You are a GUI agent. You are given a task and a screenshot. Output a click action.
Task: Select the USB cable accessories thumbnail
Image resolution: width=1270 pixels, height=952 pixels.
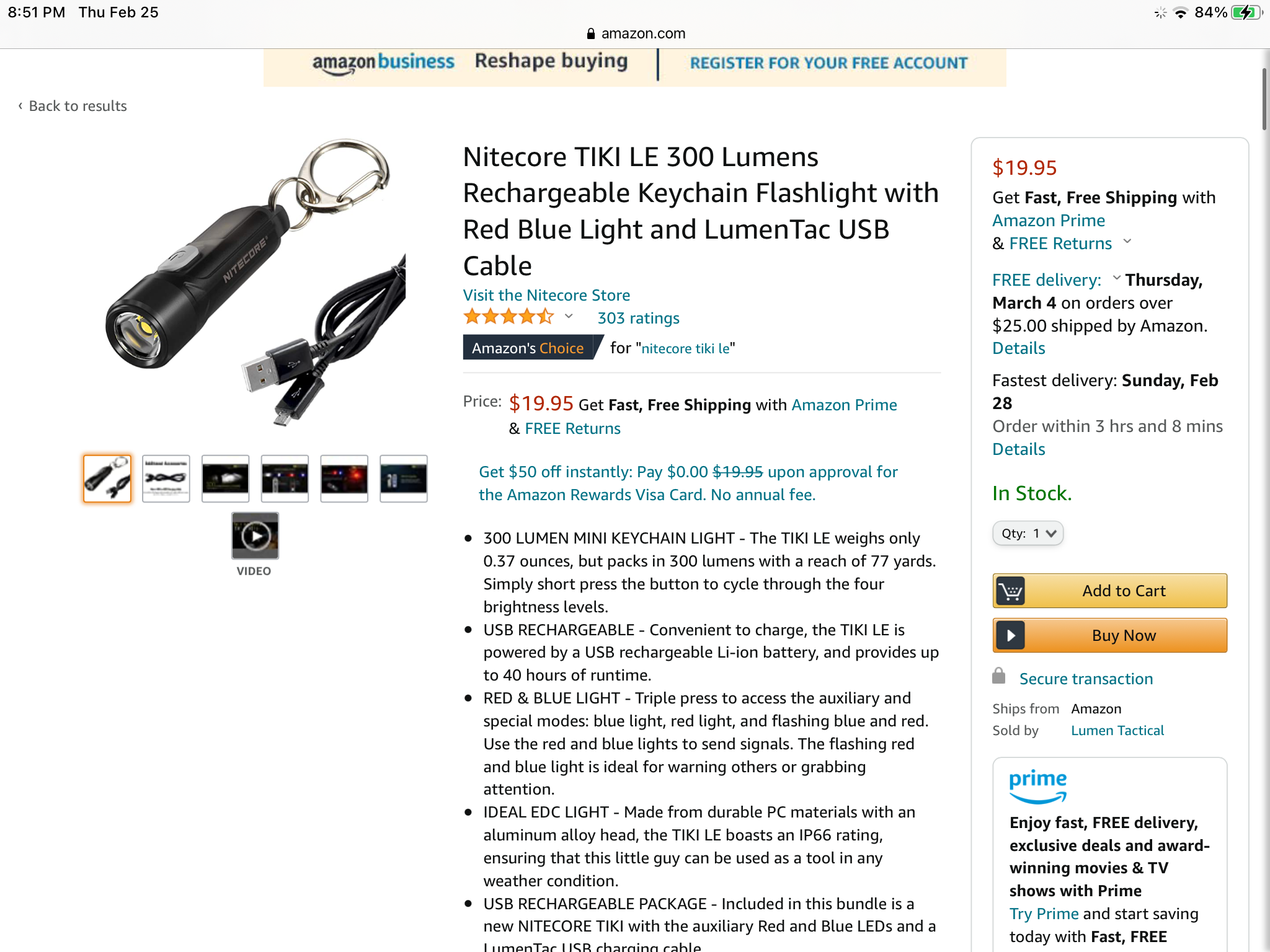[x=166, y=478]
